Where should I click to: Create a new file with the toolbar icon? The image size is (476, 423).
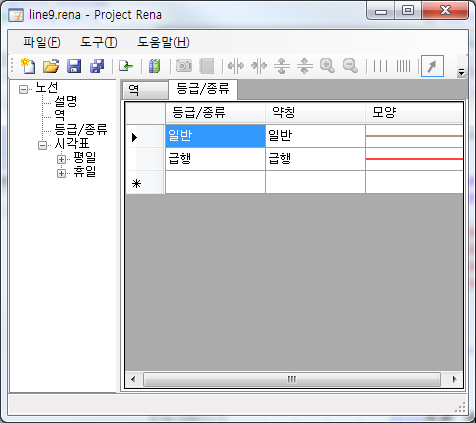point(28,66)
